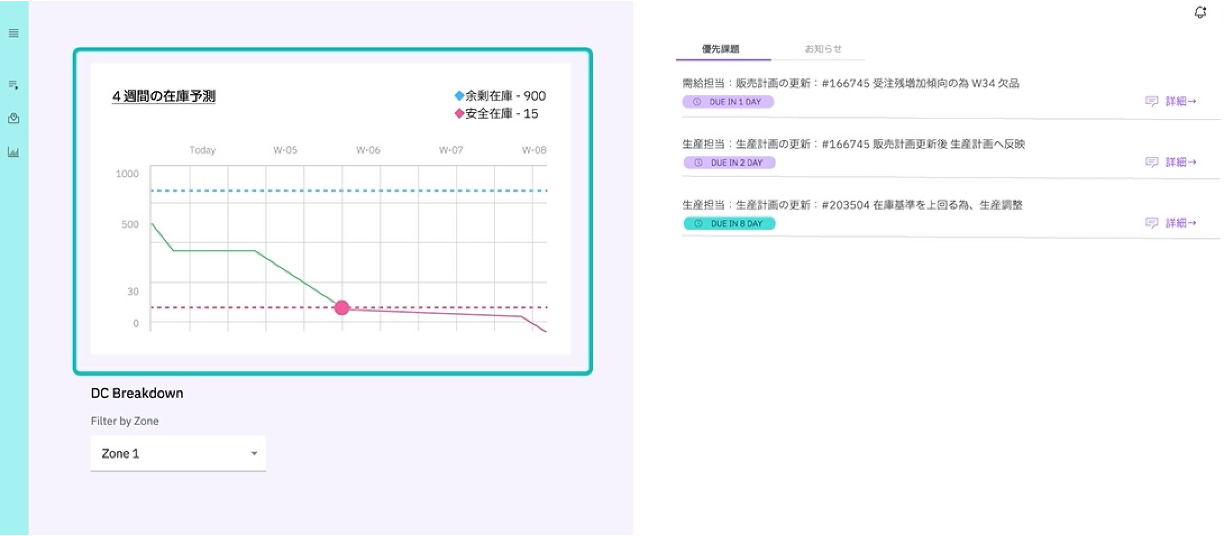Expand the Zone 1 filter dropdown

(178, 453)
